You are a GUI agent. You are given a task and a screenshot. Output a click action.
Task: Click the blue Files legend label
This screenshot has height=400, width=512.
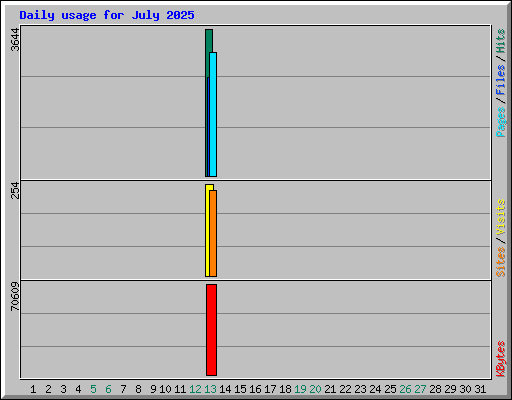point(501,79)
